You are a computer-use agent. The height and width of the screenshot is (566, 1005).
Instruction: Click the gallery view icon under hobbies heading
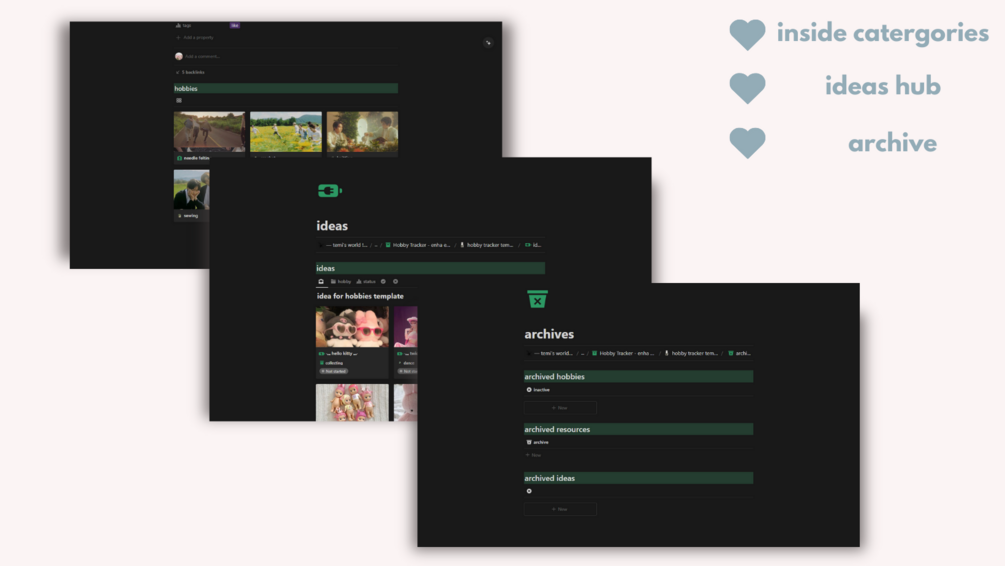(179, 101)
